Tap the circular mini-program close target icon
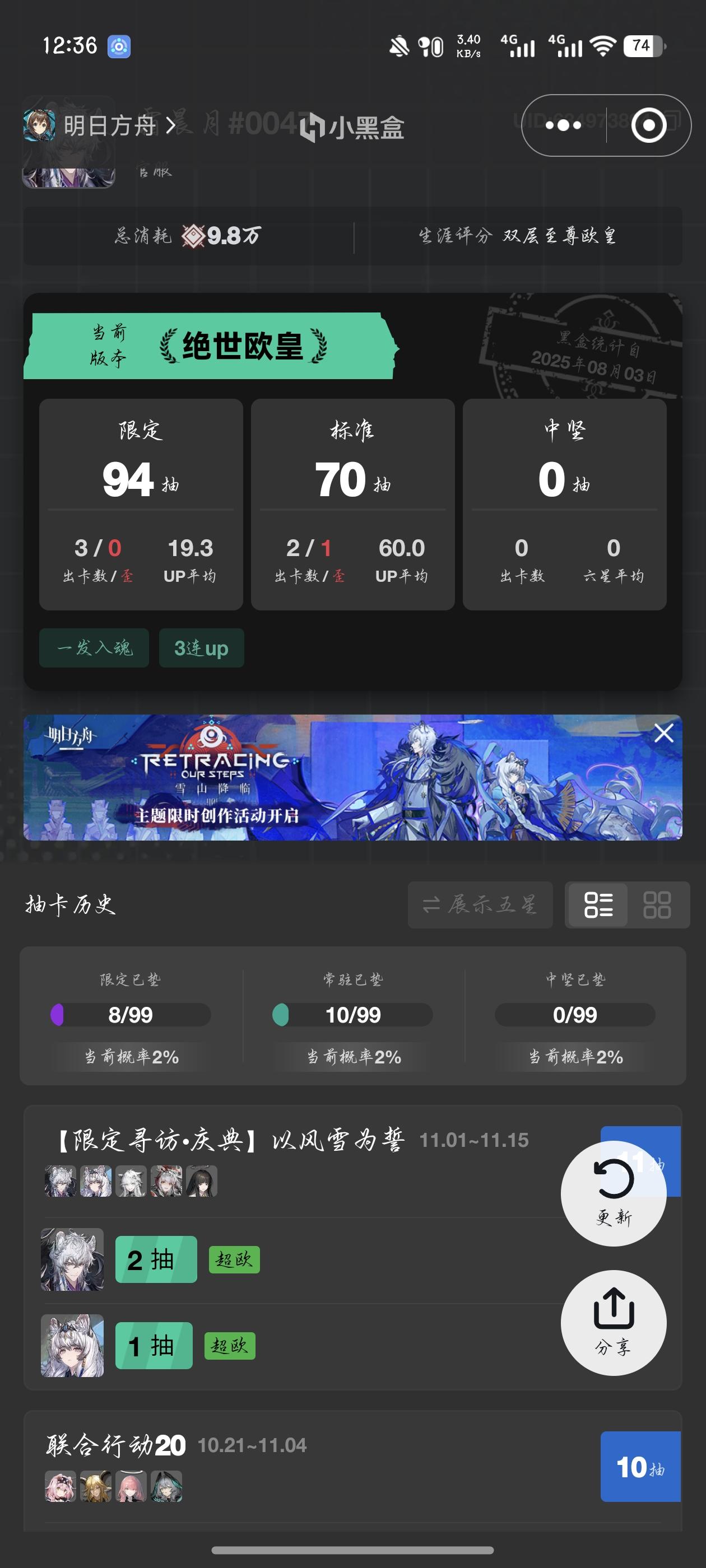This screenshot has width=706, height=1568. 649,125
